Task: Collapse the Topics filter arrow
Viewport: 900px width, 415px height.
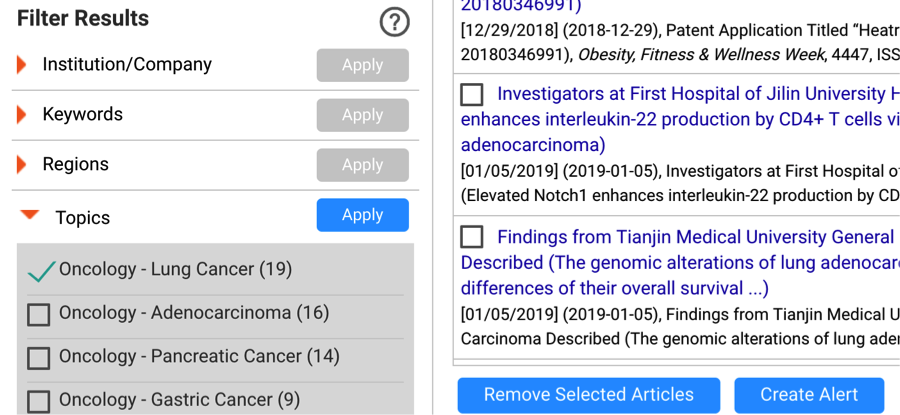Action: click(29, 215)
